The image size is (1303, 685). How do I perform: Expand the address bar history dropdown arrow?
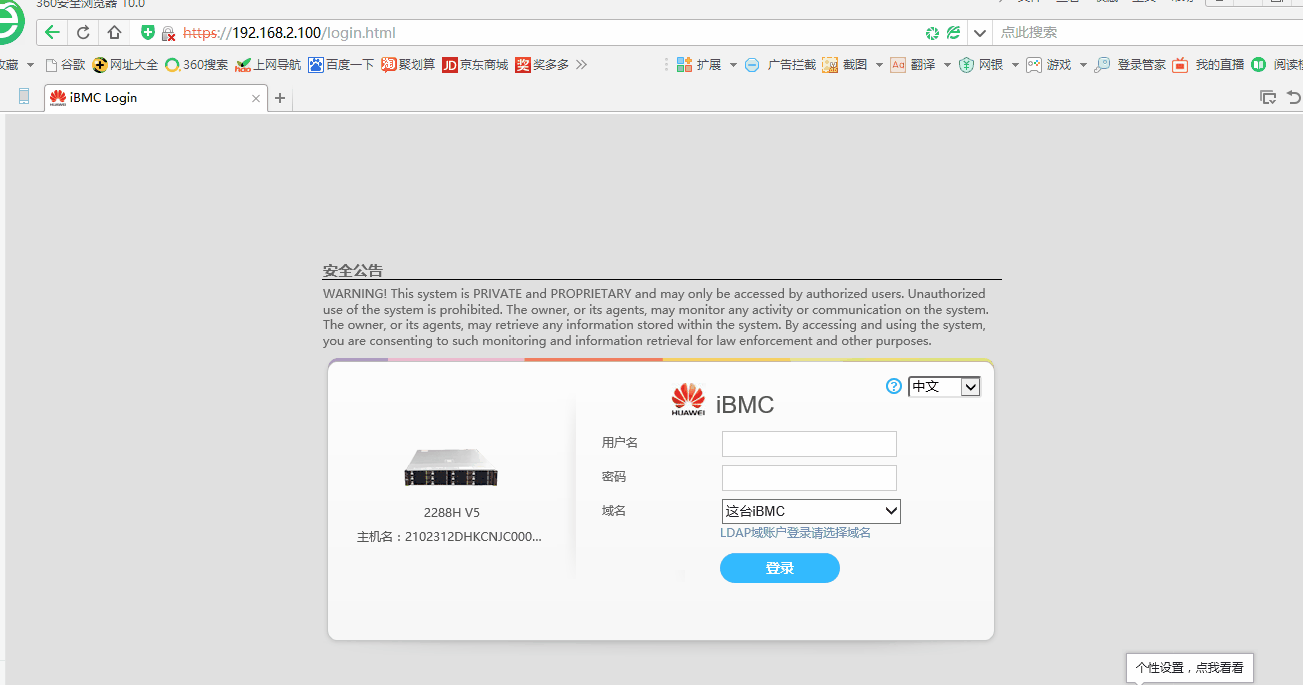click(x=980, y=33)
